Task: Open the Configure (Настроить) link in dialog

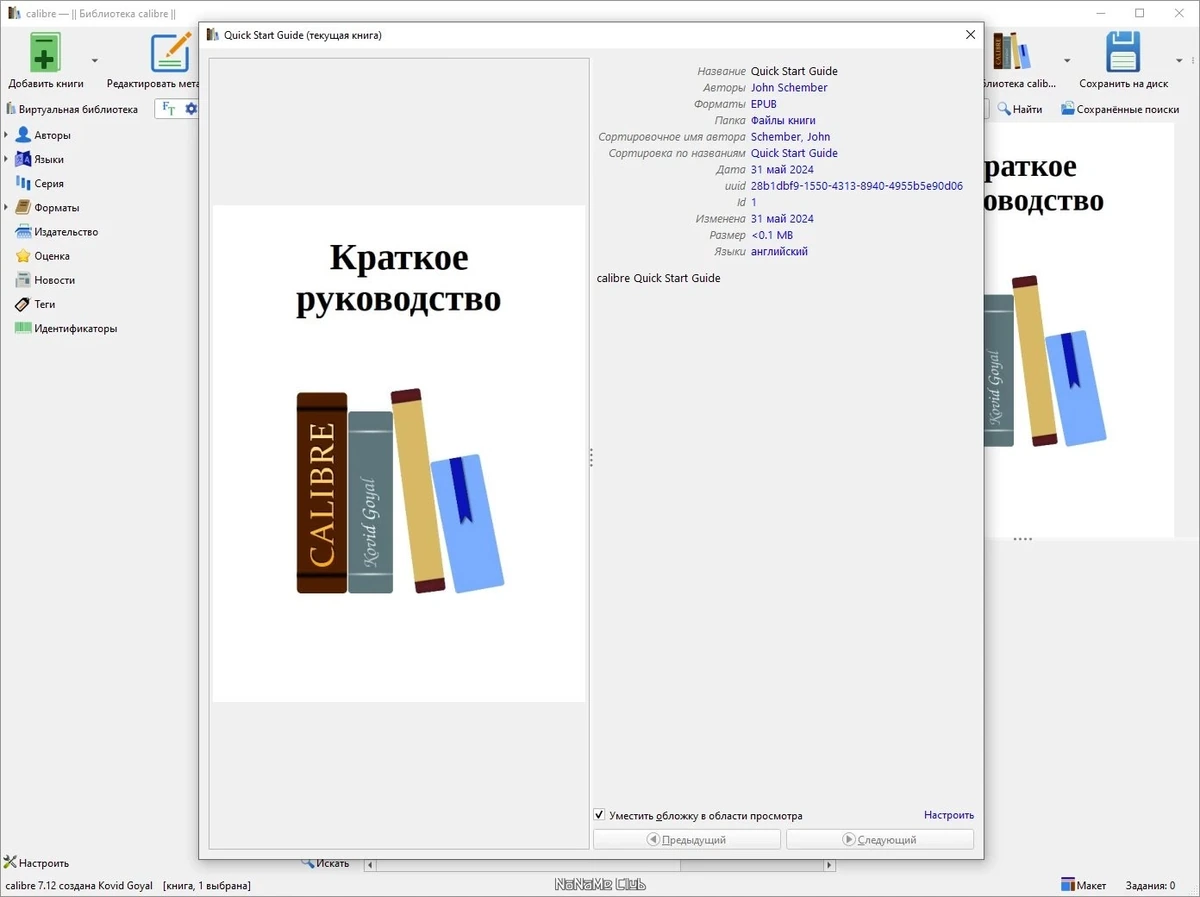Action: pos(948,815)
